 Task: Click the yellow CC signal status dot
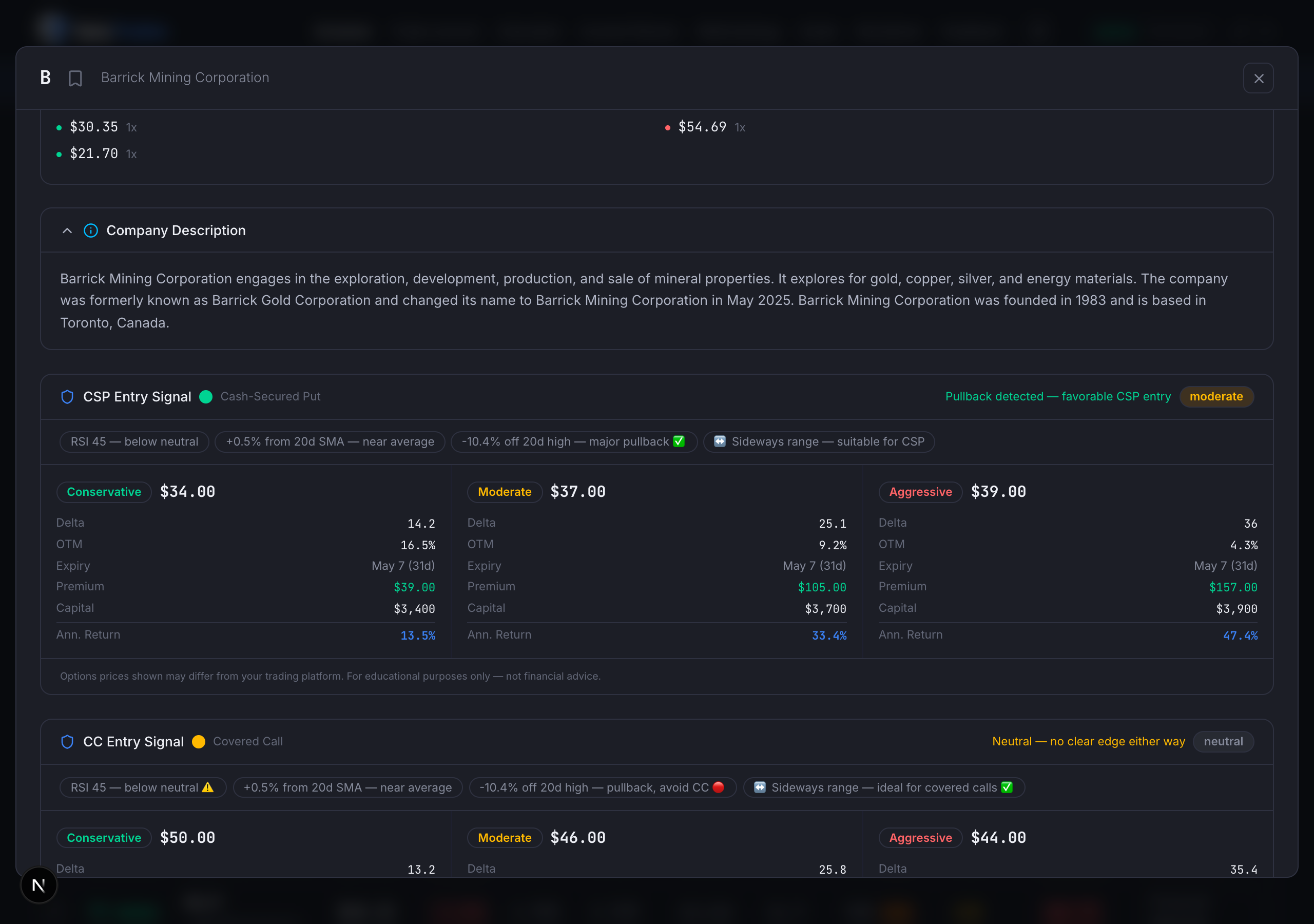[199, 741]
